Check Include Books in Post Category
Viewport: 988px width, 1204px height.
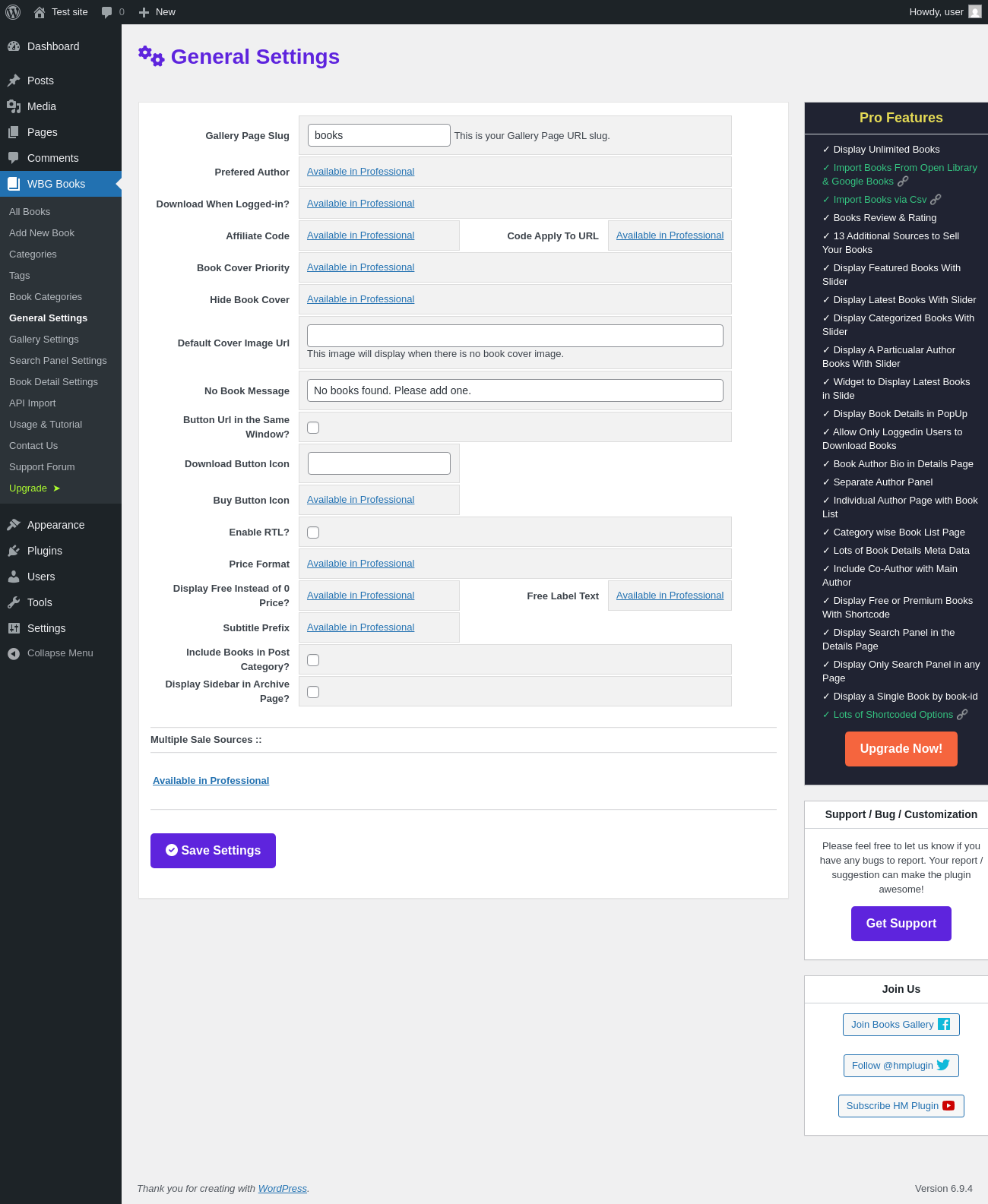(313, 660)
